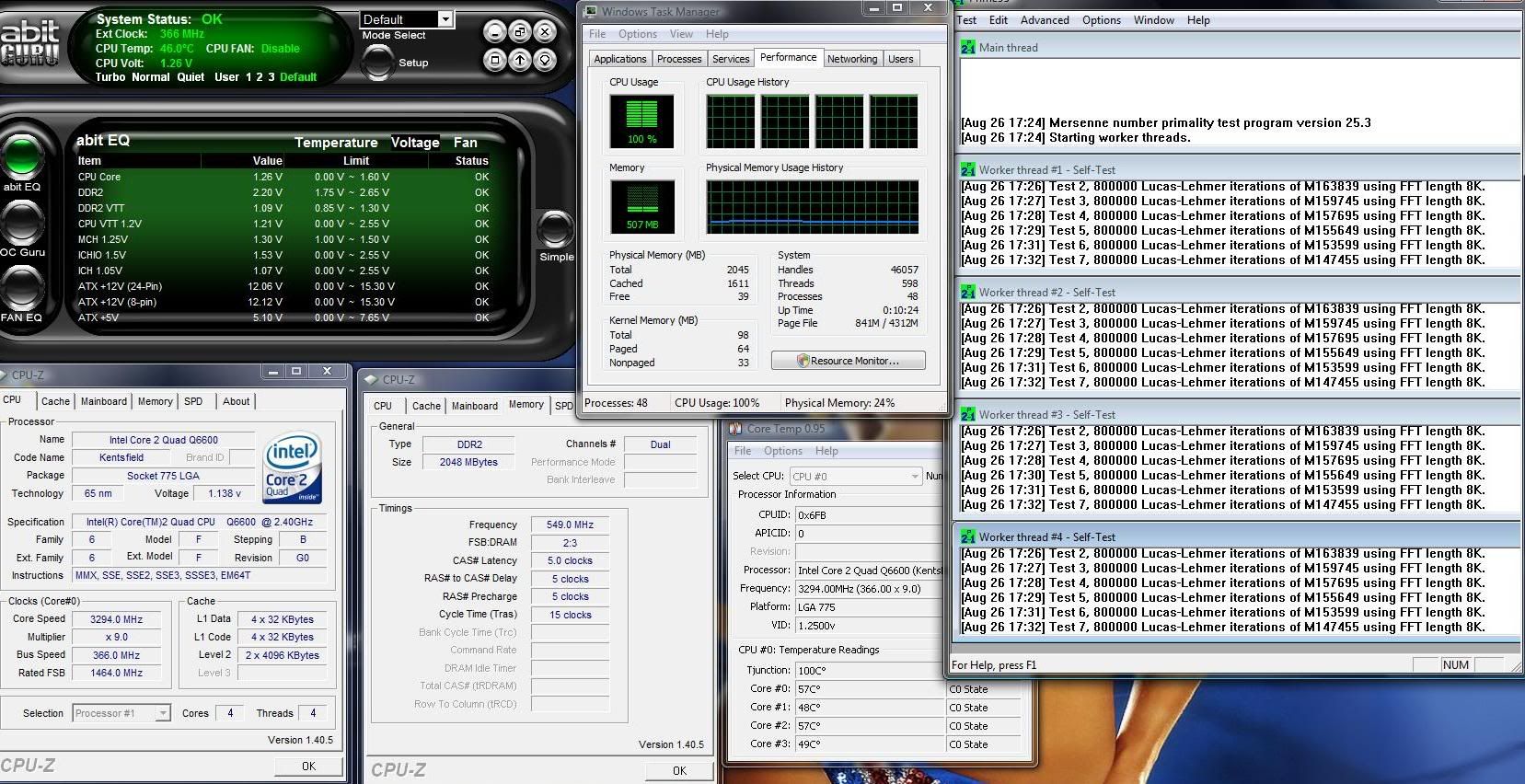
Task: Click the Memory gauge showing 507 MB
Action: (x=641, y=206)
